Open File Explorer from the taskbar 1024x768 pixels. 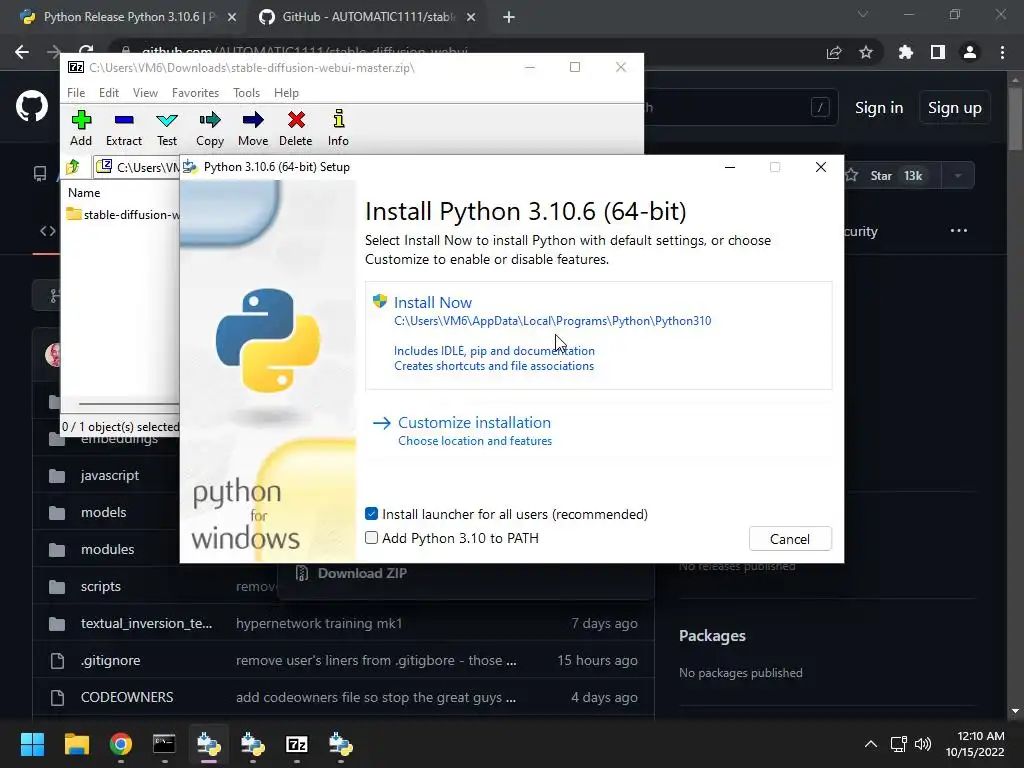click(x=76, y=744)
